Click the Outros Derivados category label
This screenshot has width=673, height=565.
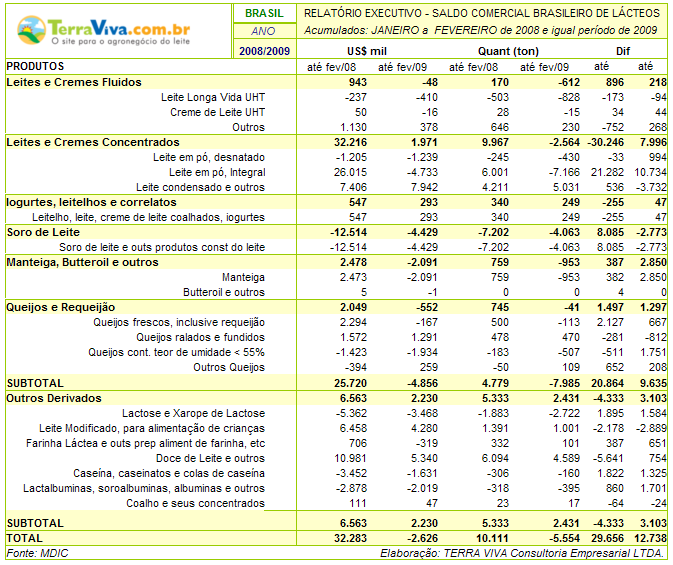tap(54, 398)
